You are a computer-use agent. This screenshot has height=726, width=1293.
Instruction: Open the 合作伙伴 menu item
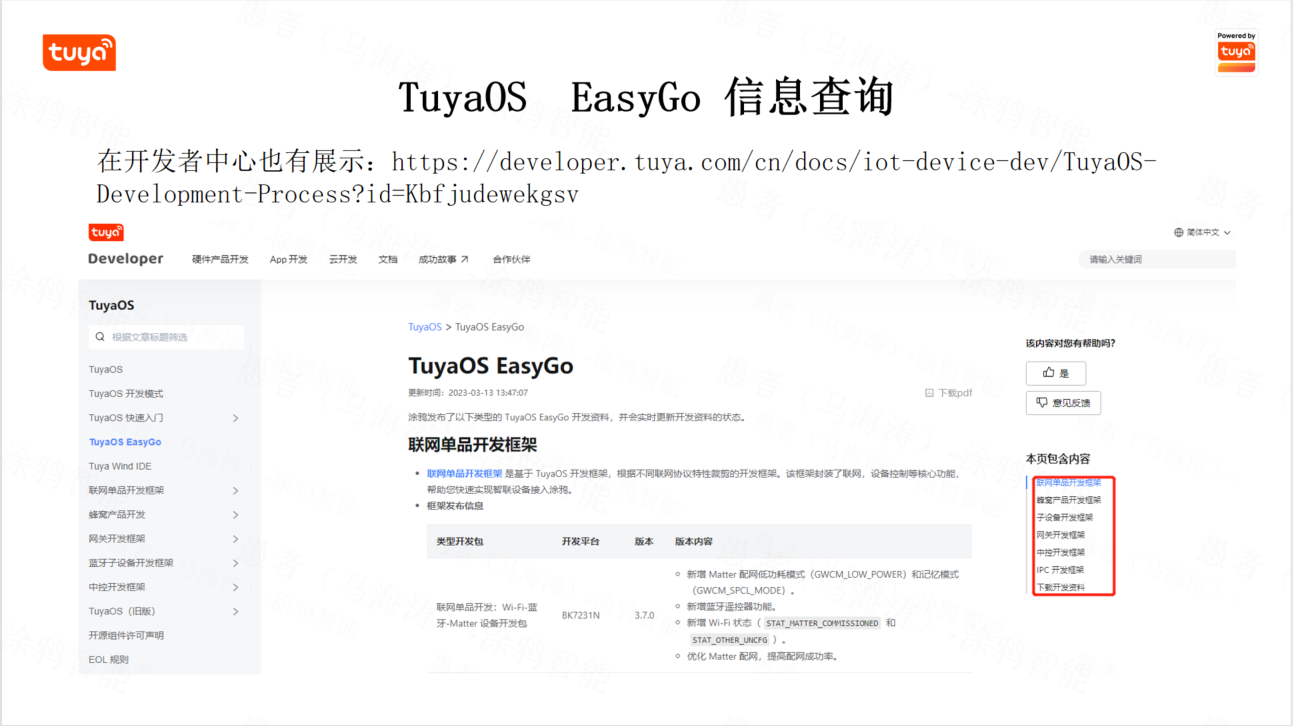[511, 259]
